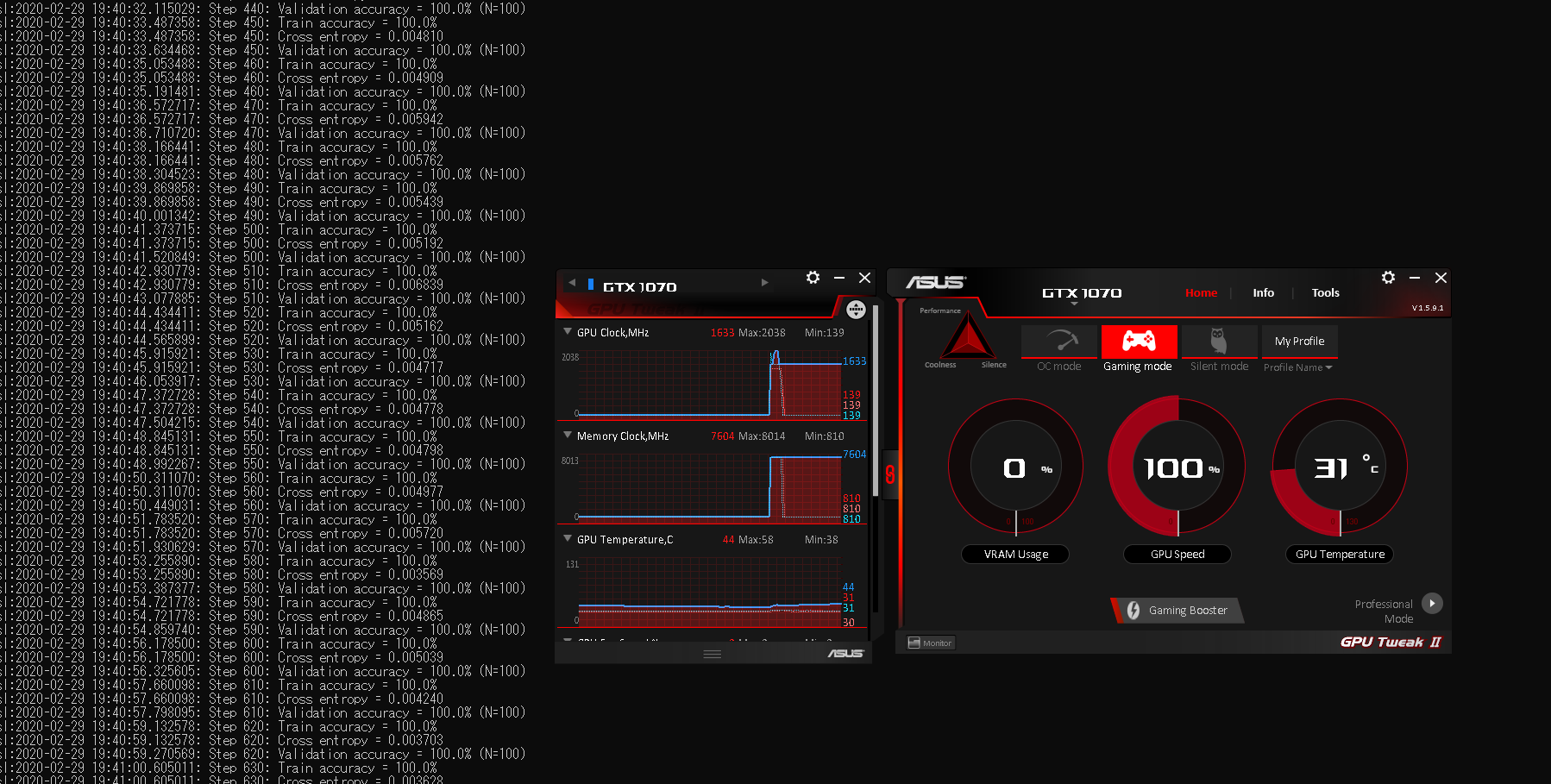Image resolution: width=1551 pixels, height=784 pixels.
Task: Click the link chain icon between windows
Action: coord(890,474)
